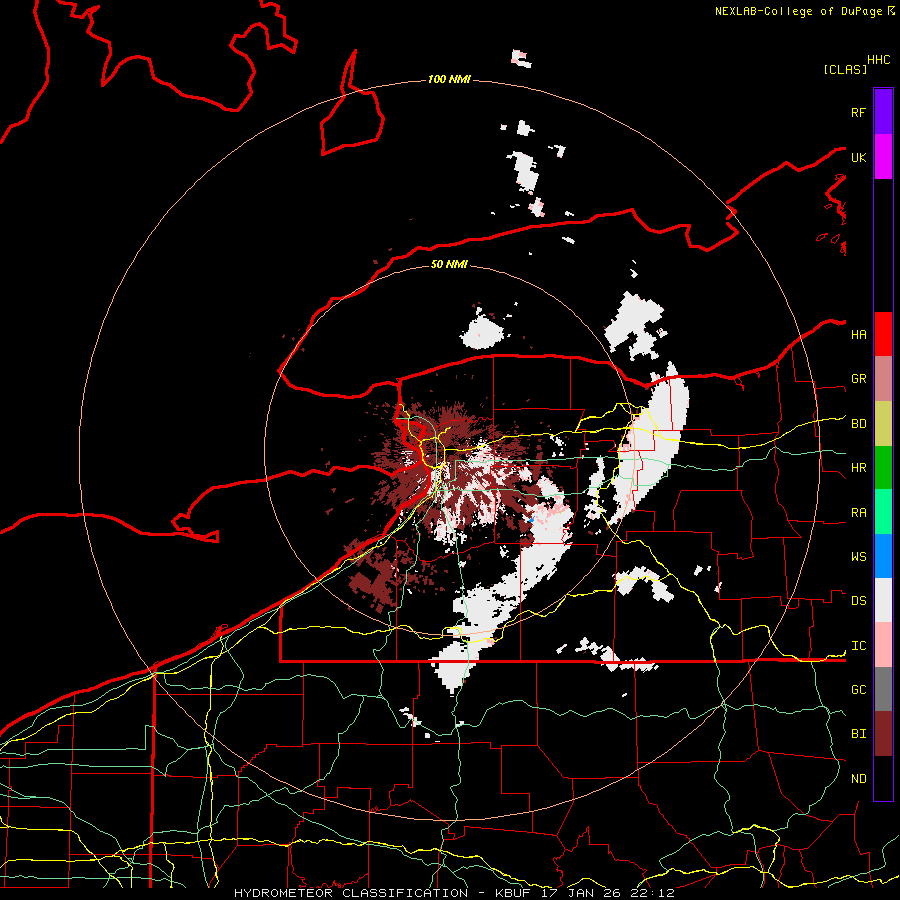Click the UK magenta legend swatch

(883, 157)
